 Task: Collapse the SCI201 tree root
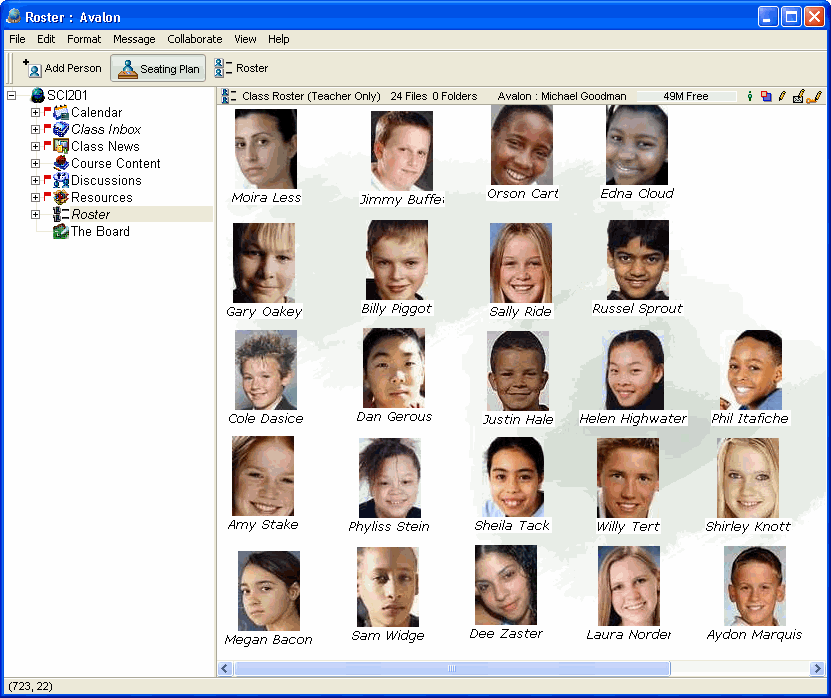pos(12,96)
